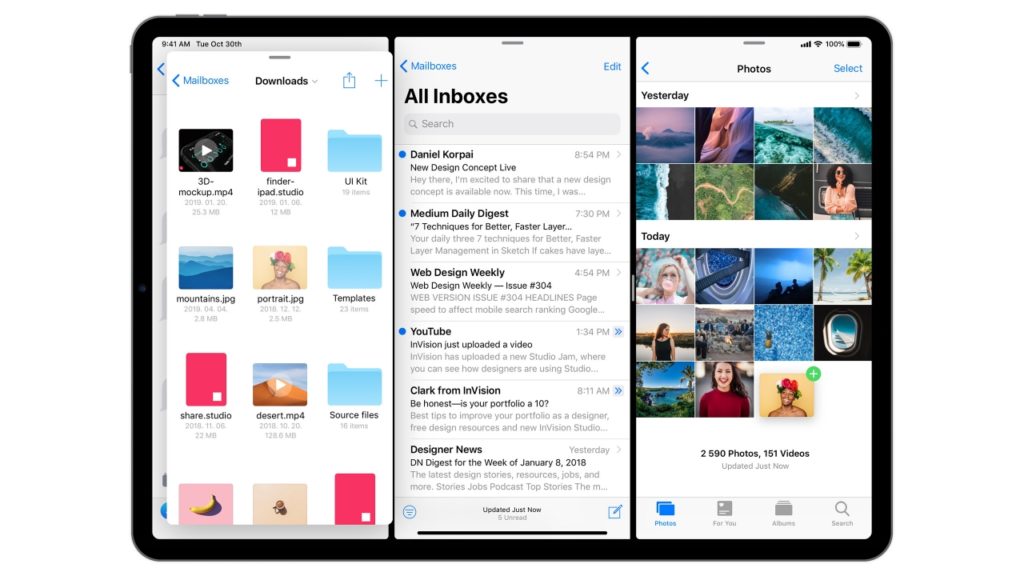Mark the Medium Daily Digest email as read

402,214
